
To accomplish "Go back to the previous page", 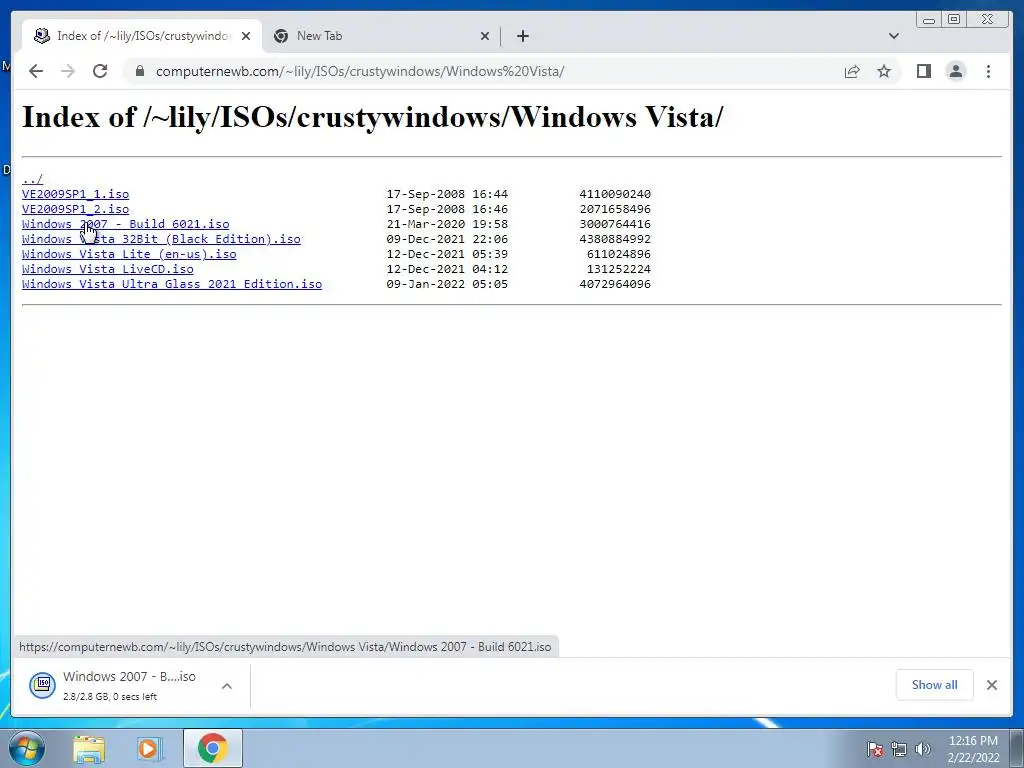I will (x=36, y=71).
